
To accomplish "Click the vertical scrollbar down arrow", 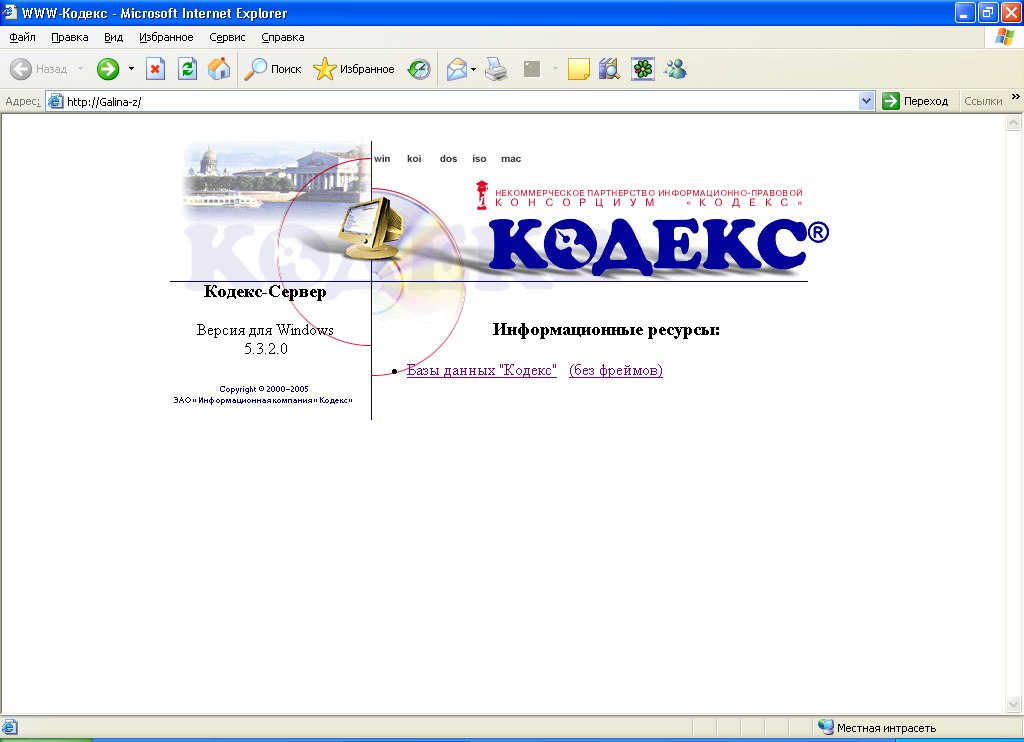I will tap(1014, 704).
